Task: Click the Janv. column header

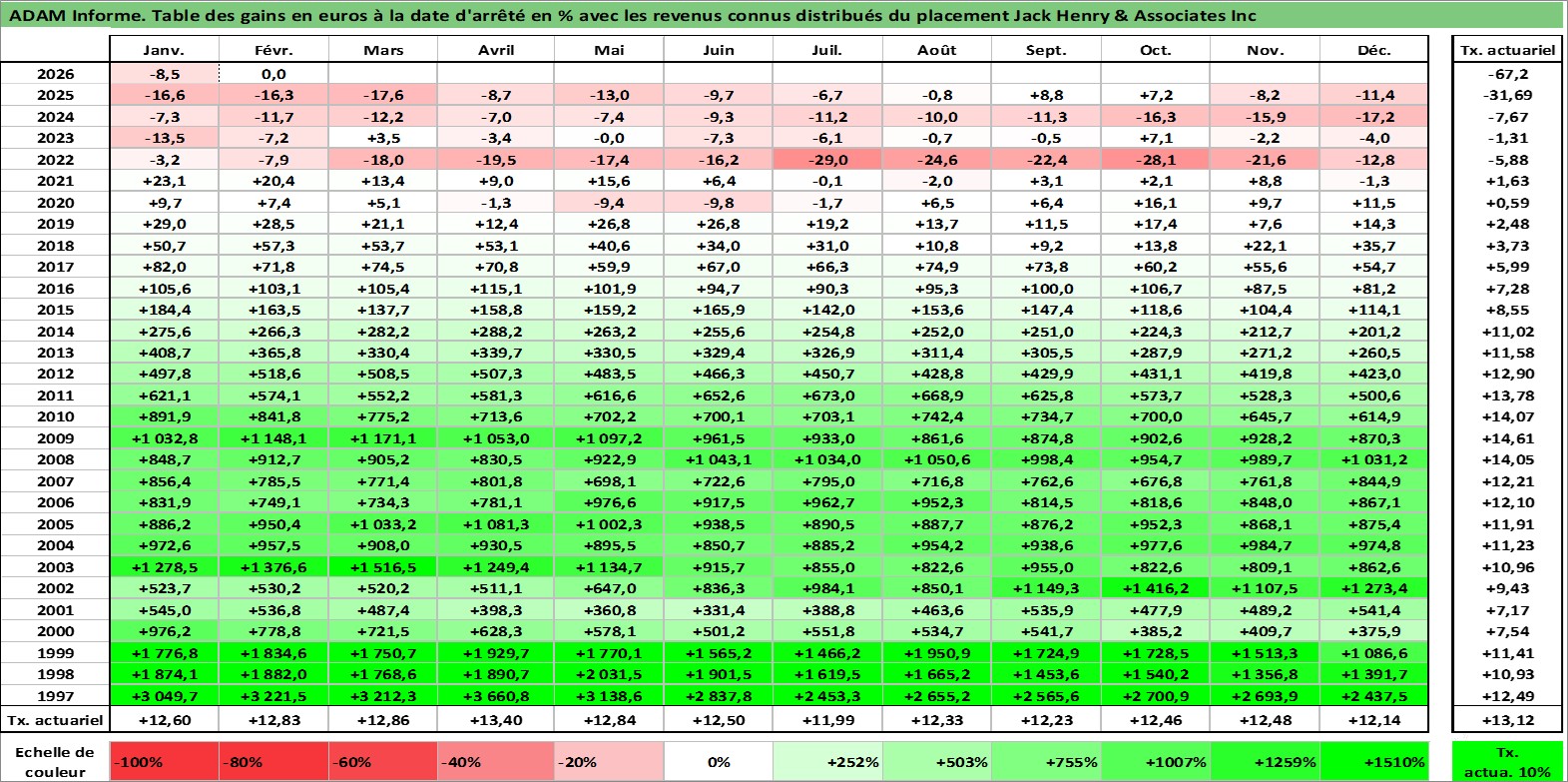Action: click(x=164, y=50)
